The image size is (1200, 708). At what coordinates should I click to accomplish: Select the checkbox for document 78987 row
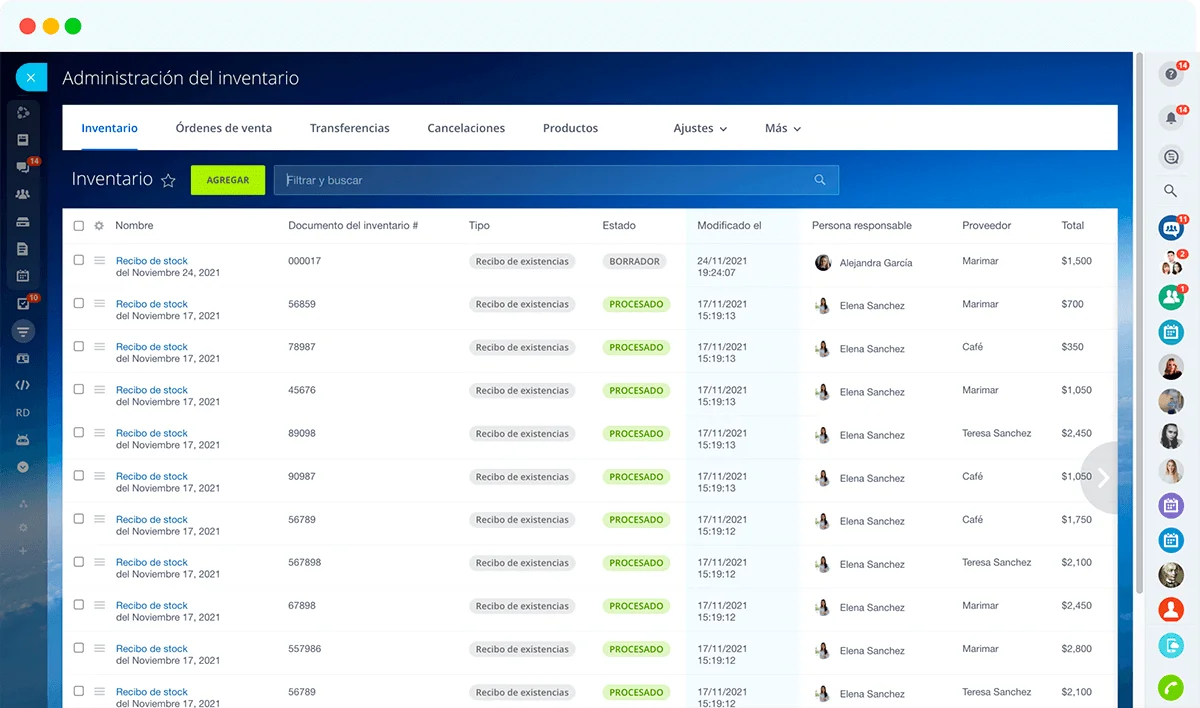point(79,346)
